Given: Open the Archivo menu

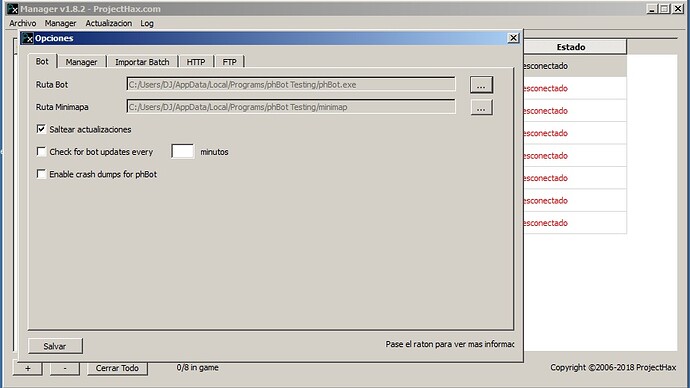Looking at the screenshot, I should point(22,23).
